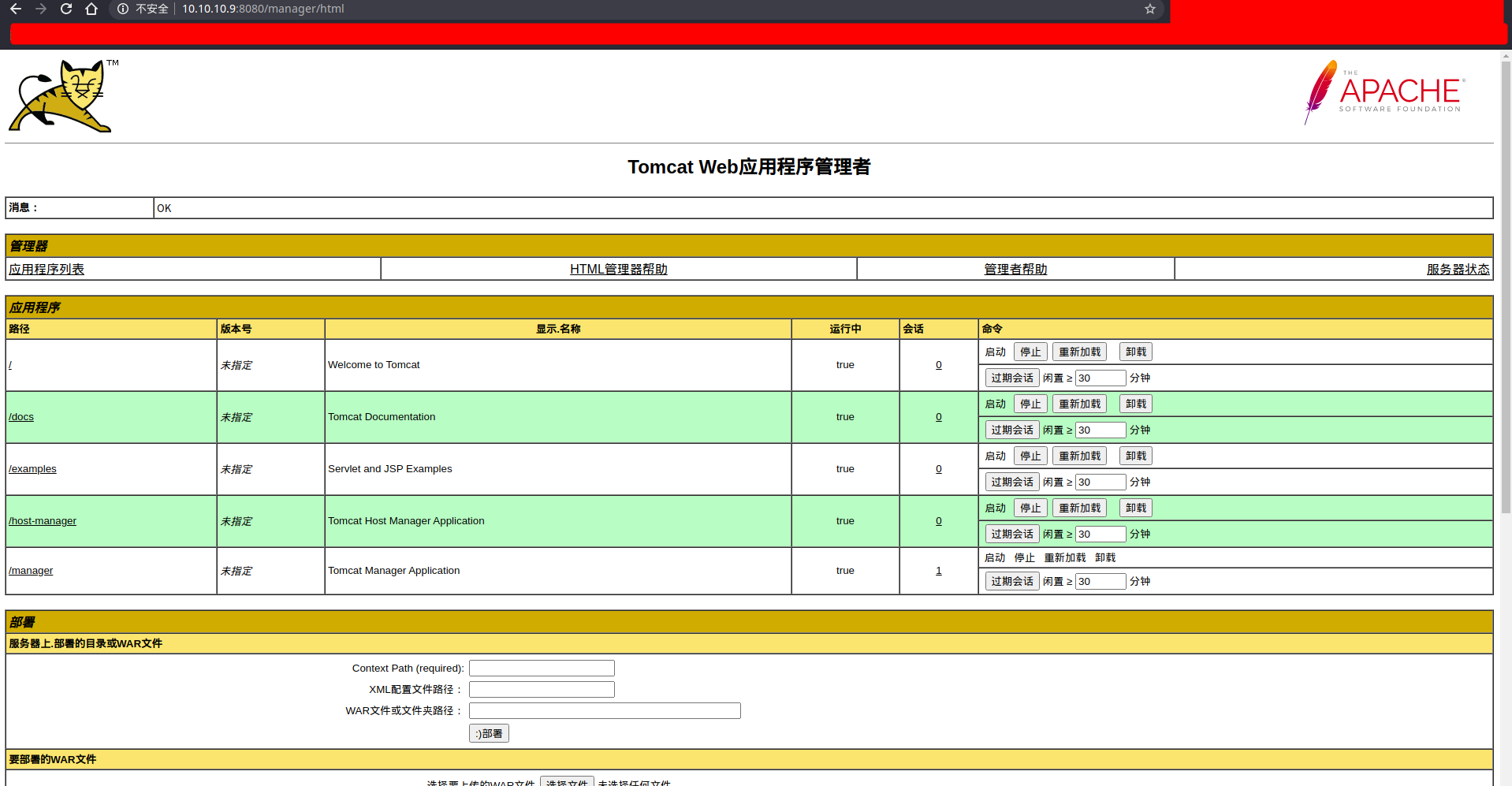Open session count for /examples
The width and height of the screenshot is (1512, 786).
[939, 468]
